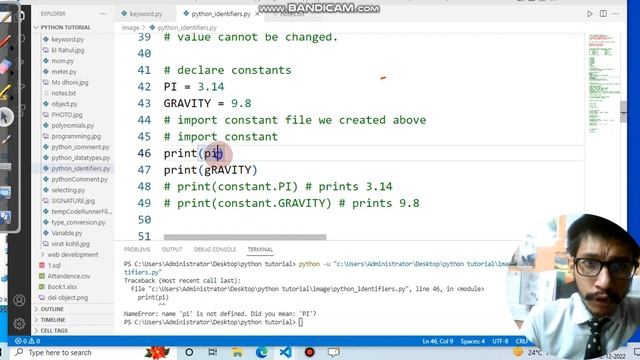640x360 pixels.
Task: Open Attandence.csv in Explorer
Action: (x=69, y=276)
